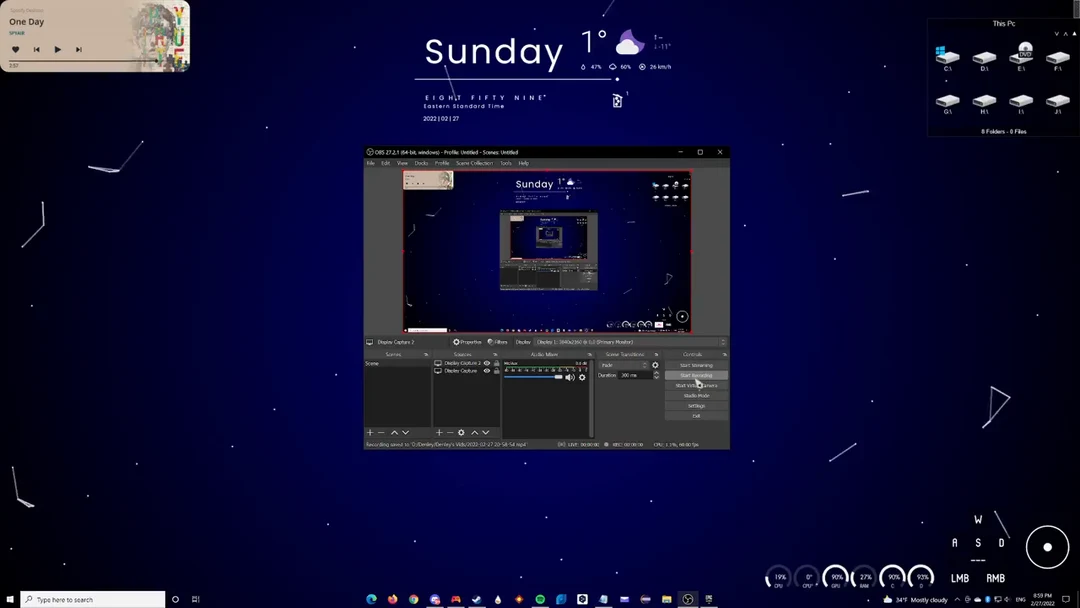Open Filters for the selected source
Screen dimensions: 1080x608
point(499,342)
